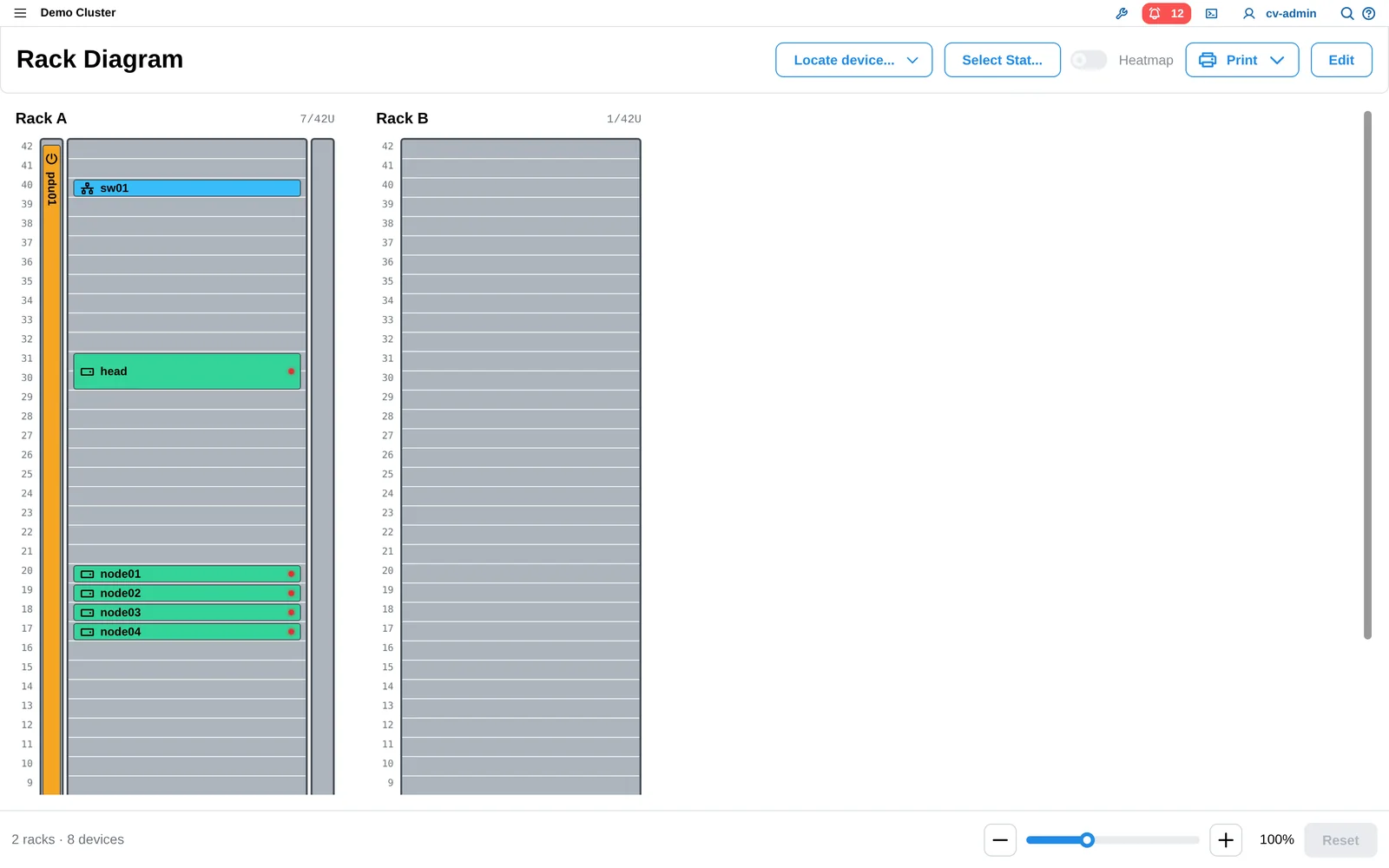Click the pdu01 power unit
This screenshot has width=1389, height=868.
tap(51, 469)
